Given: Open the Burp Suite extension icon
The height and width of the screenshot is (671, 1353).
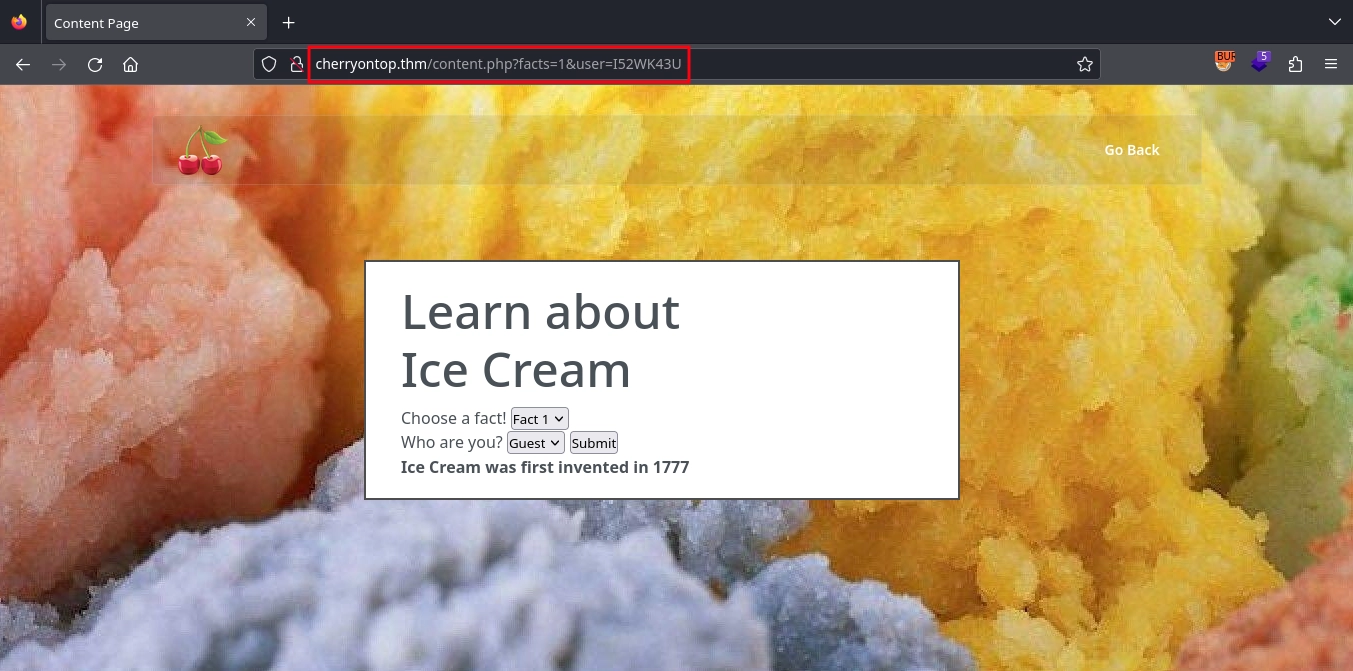Looking at the screenshot, I should click(x=1225, y=62).
